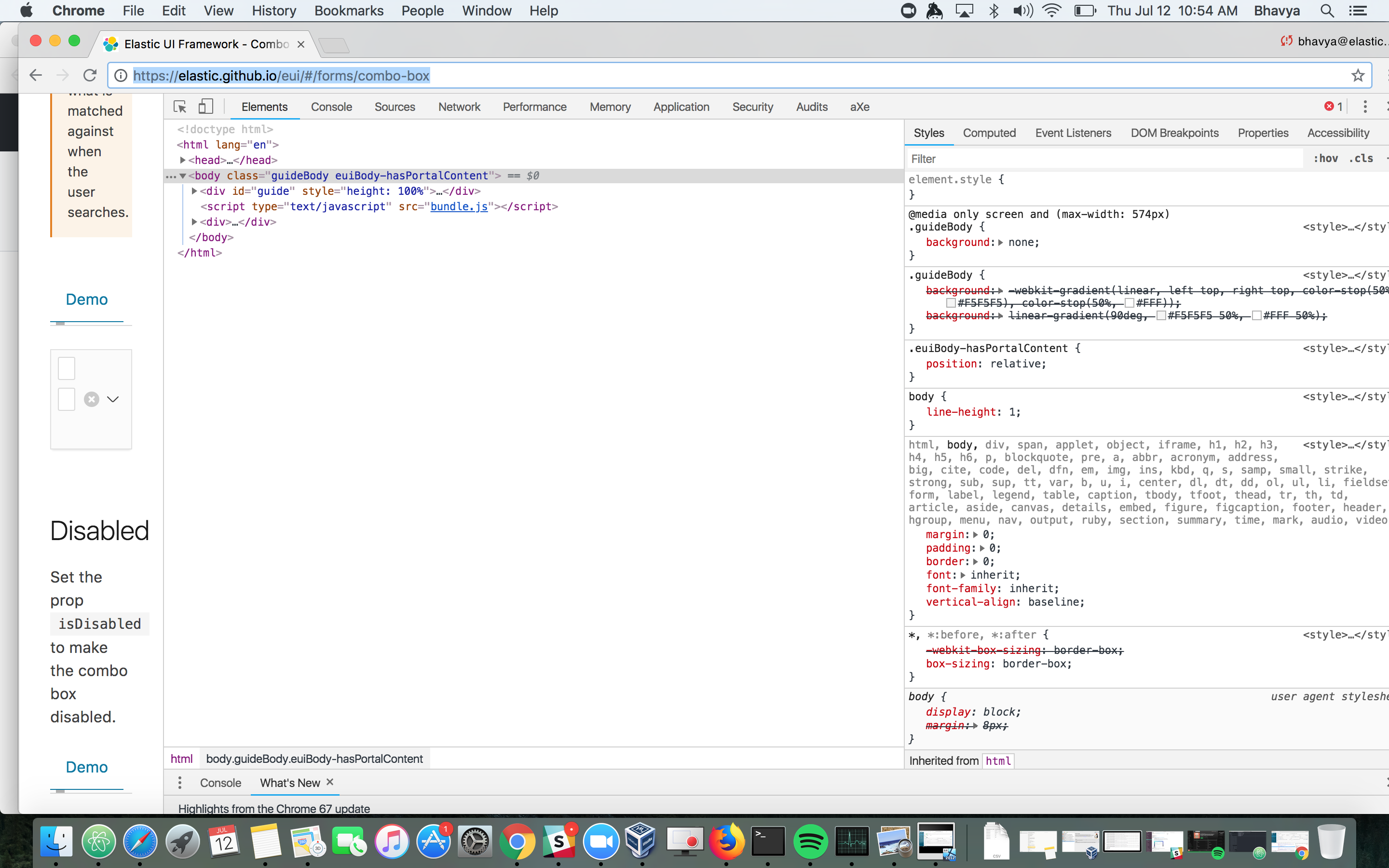
Task: Click the Demo link under Disabled
Action: pos(87,767)
